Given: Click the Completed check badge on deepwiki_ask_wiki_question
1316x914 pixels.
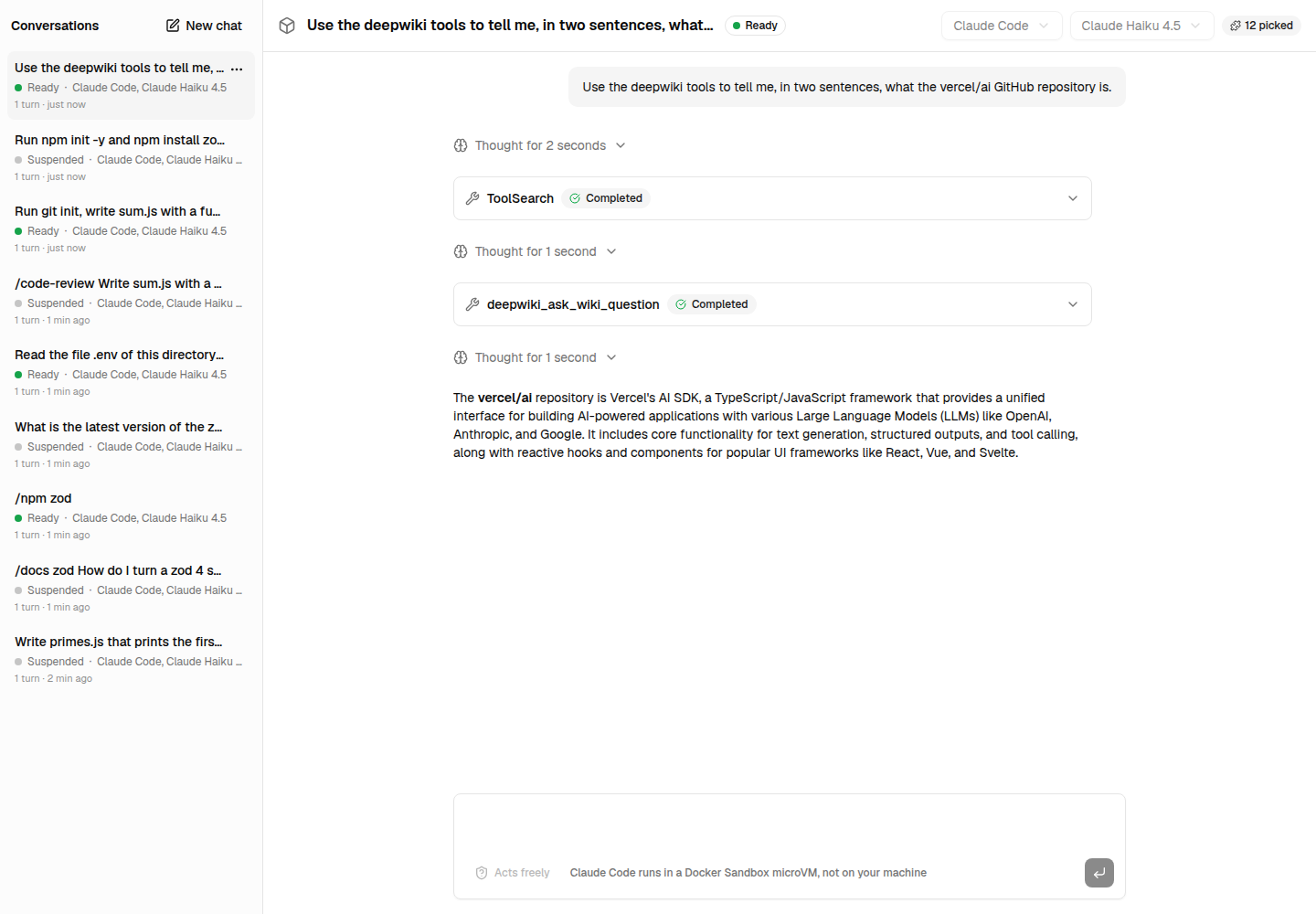Looking at the screenshot, I should coord(712,304).
